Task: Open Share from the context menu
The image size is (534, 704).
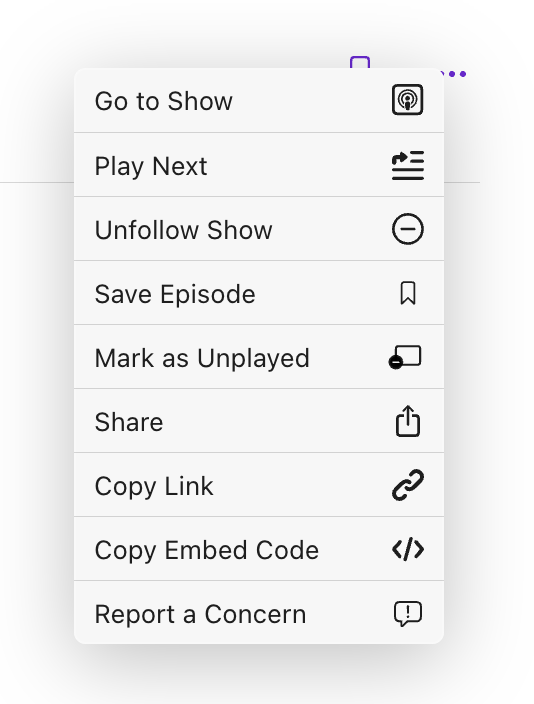Action: [x=259, y=421]
